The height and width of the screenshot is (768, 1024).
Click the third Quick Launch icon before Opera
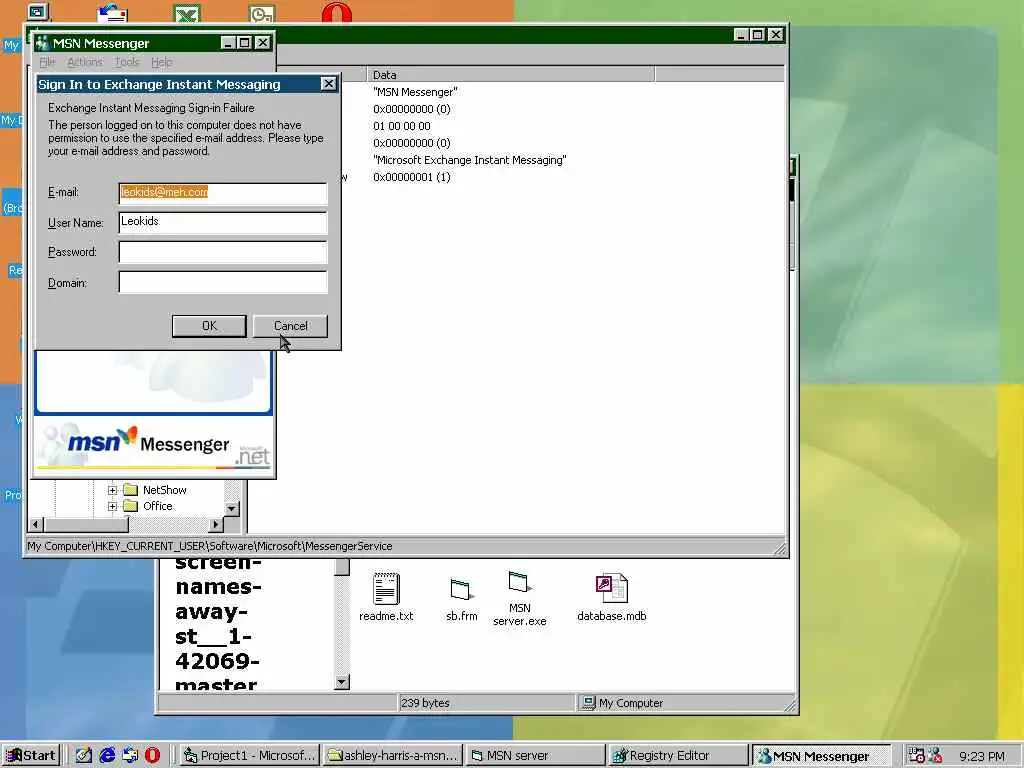pyautogui.click(x=130, y=756)
